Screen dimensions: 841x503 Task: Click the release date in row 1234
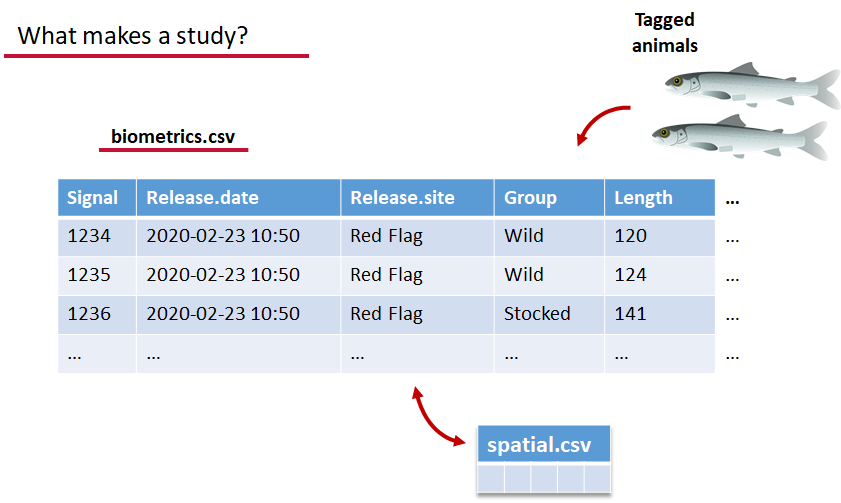[x=239, y=236]
